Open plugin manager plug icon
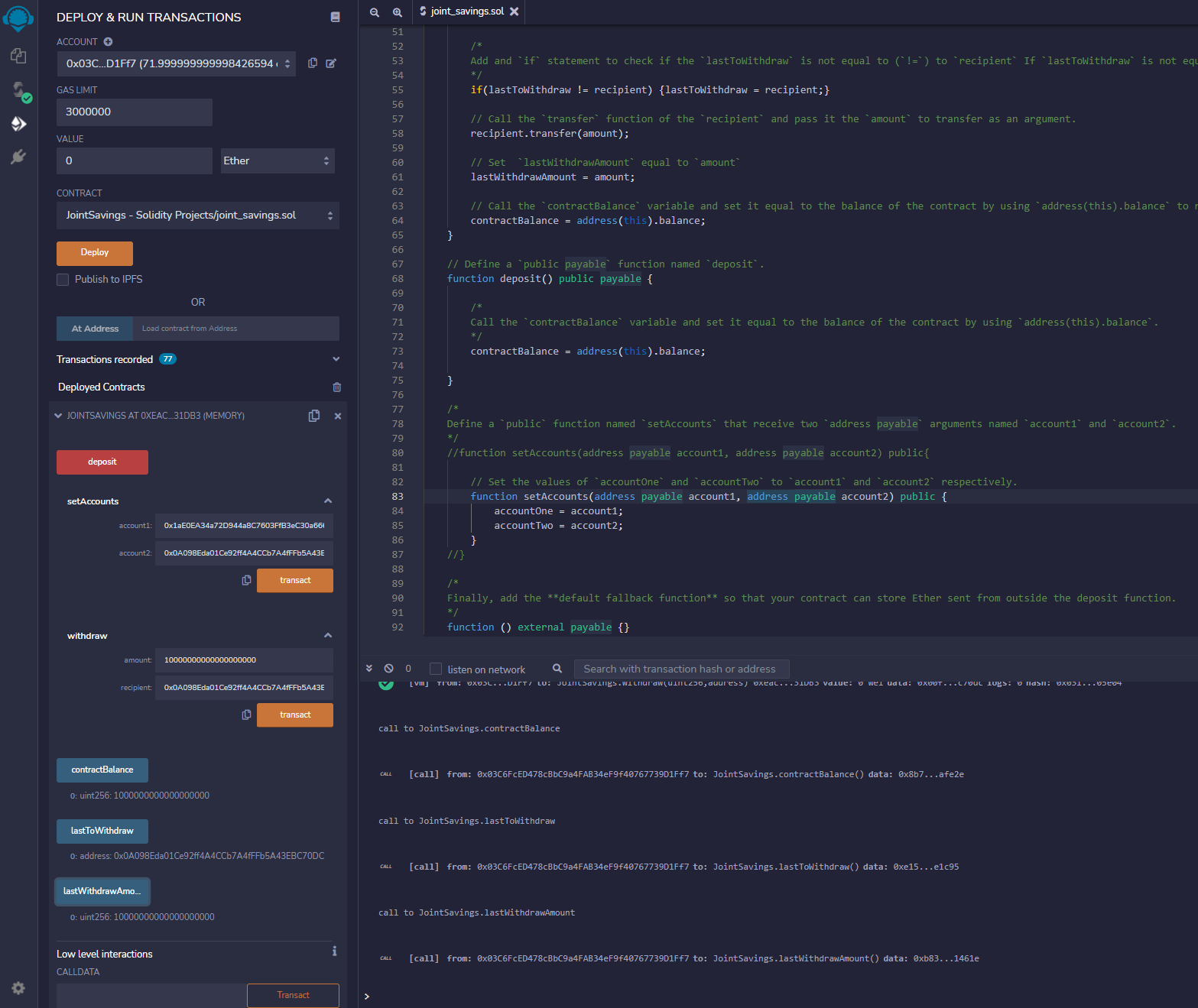Image resolution: width=1198 pixels, height=1008 pixels. point(18,157)
